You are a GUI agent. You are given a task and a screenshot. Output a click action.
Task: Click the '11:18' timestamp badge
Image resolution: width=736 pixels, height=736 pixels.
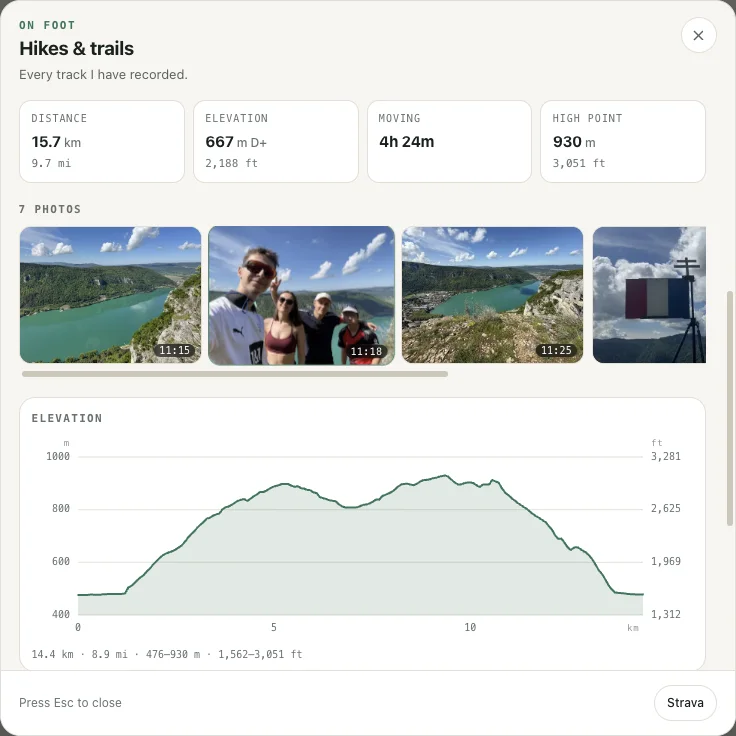(x=366, y=351)
